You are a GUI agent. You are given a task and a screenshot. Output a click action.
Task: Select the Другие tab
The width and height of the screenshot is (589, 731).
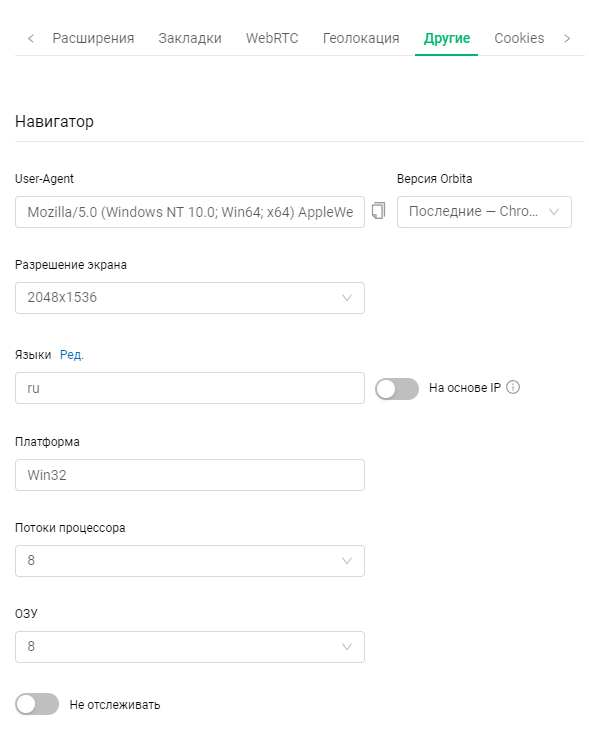(447, 38)
